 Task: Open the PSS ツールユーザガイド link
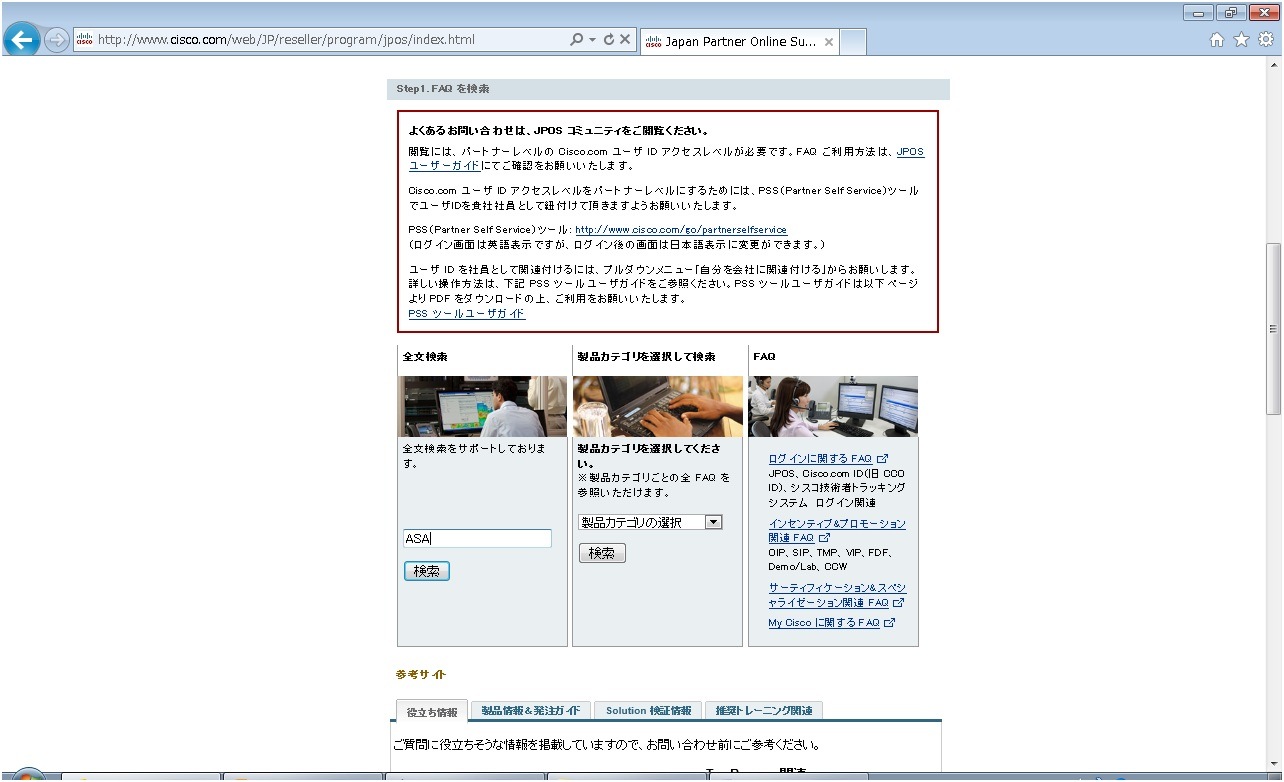[x=467, y=313]
